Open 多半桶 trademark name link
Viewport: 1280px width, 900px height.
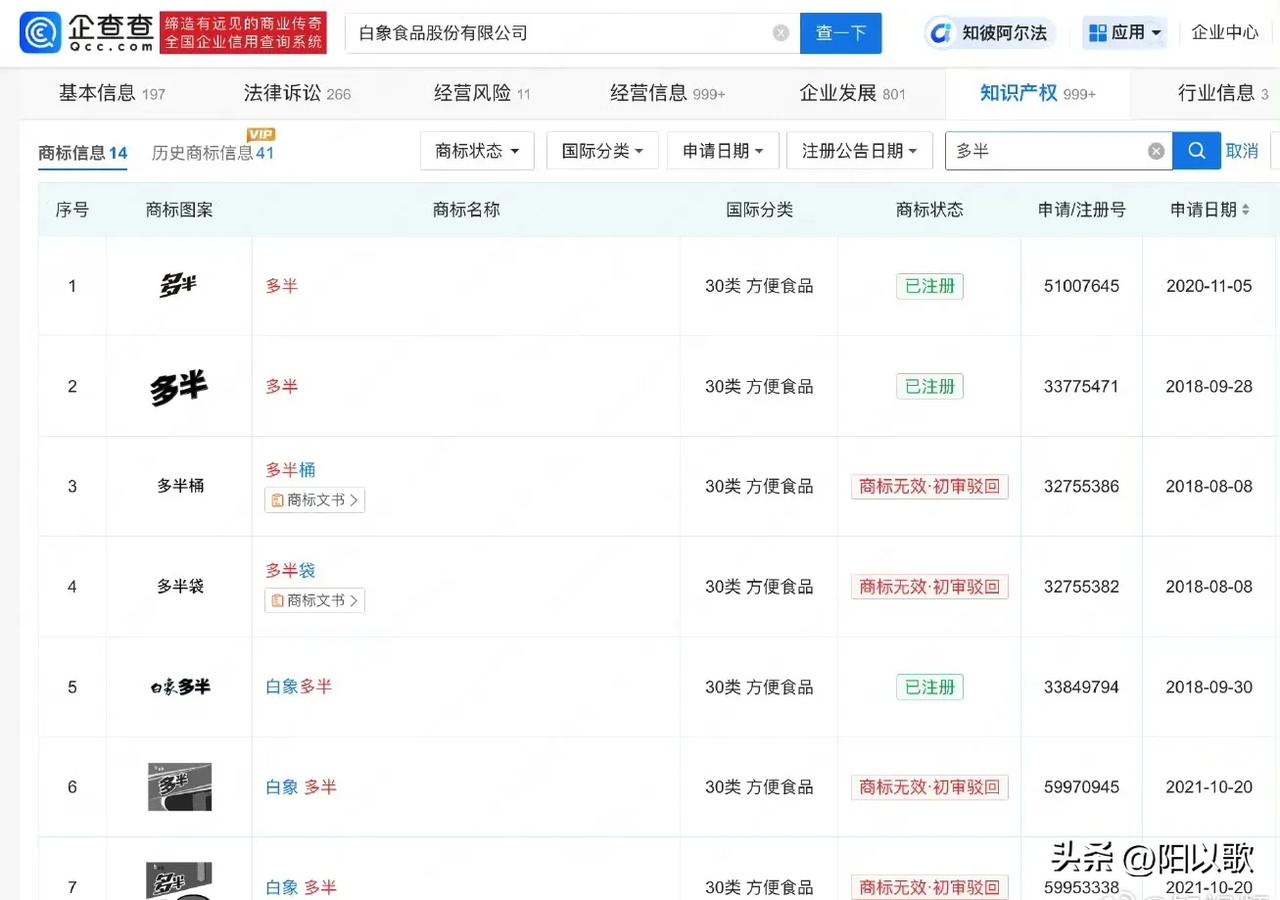tap(290, 470)
